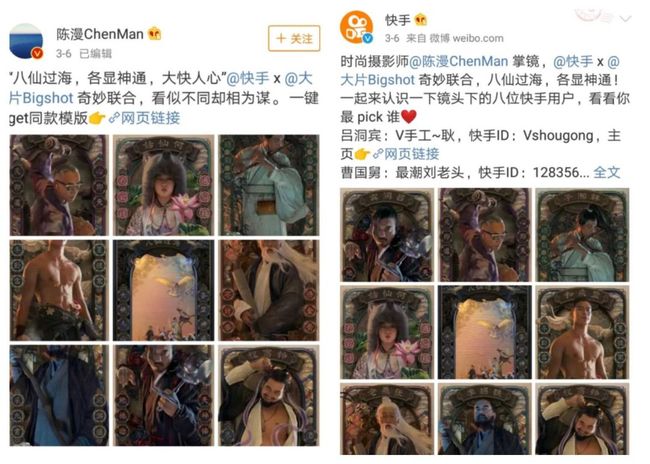Click the weibo.com source text
650x464 pixels.
click(x=478, y=39)
